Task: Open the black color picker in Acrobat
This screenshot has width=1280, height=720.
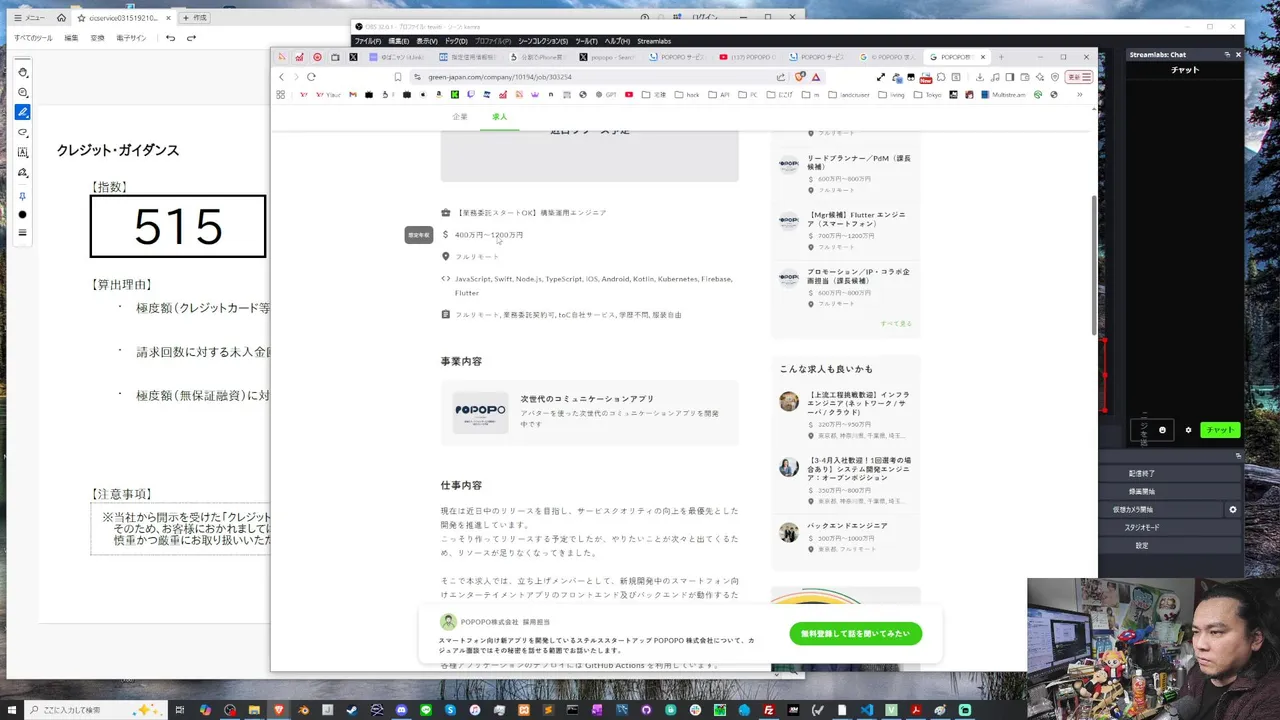Action: click(x=23, y=215)
